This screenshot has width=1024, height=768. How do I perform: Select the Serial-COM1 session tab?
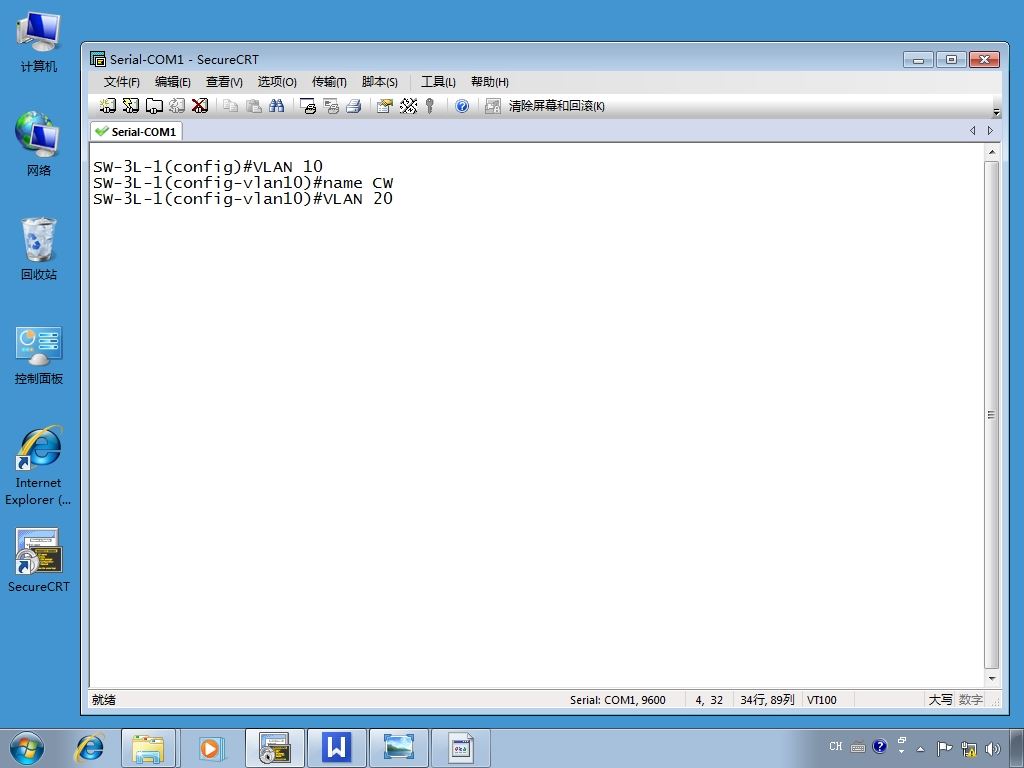136,131
